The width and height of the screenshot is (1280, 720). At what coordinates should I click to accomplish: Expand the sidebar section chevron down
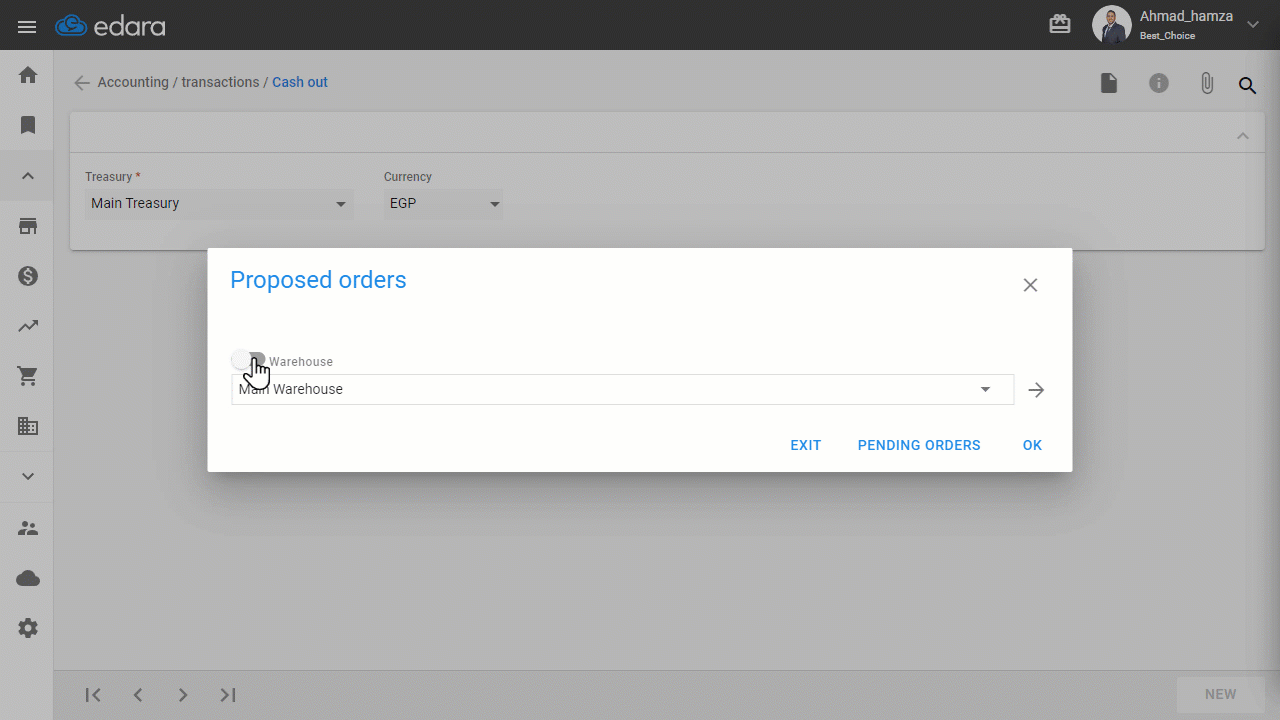28,477
